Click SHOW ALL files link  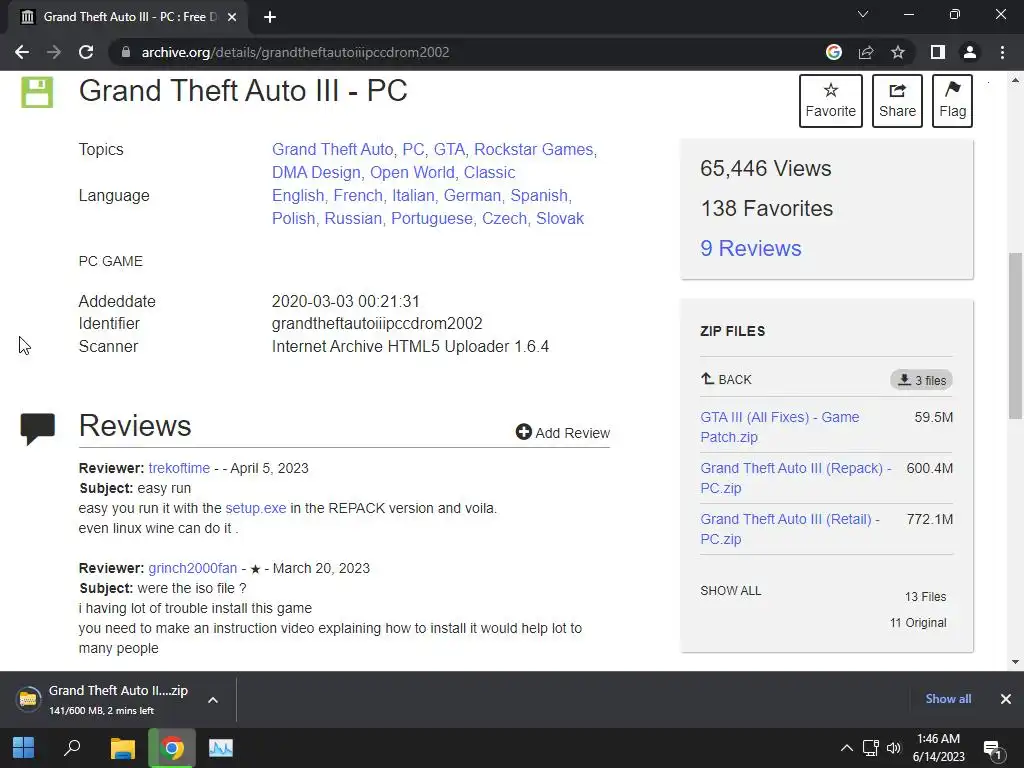pos(731,590)
